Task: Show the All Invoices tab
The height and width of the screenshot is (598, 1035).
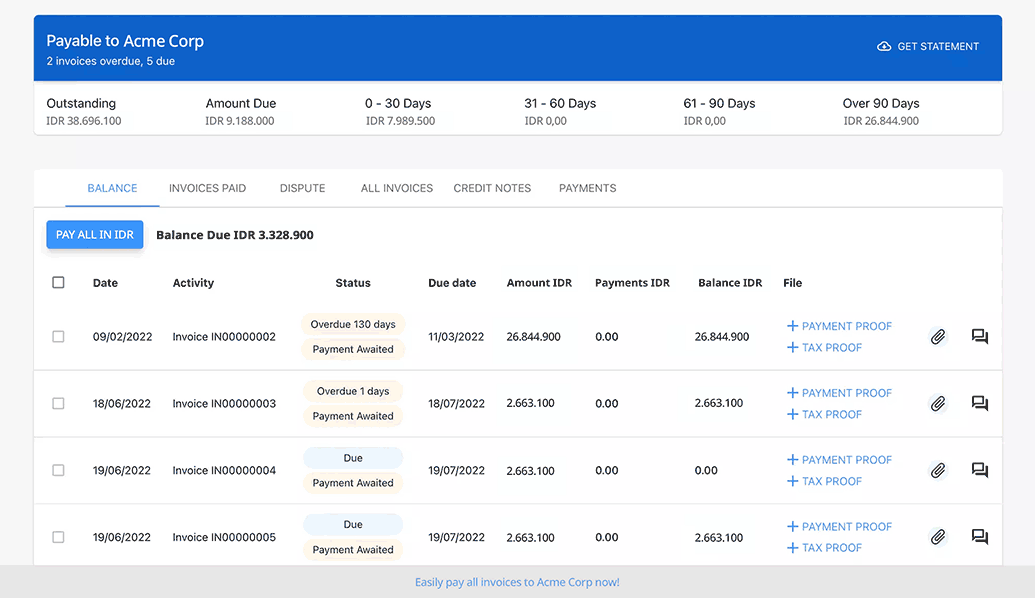Action: (397, 188)
